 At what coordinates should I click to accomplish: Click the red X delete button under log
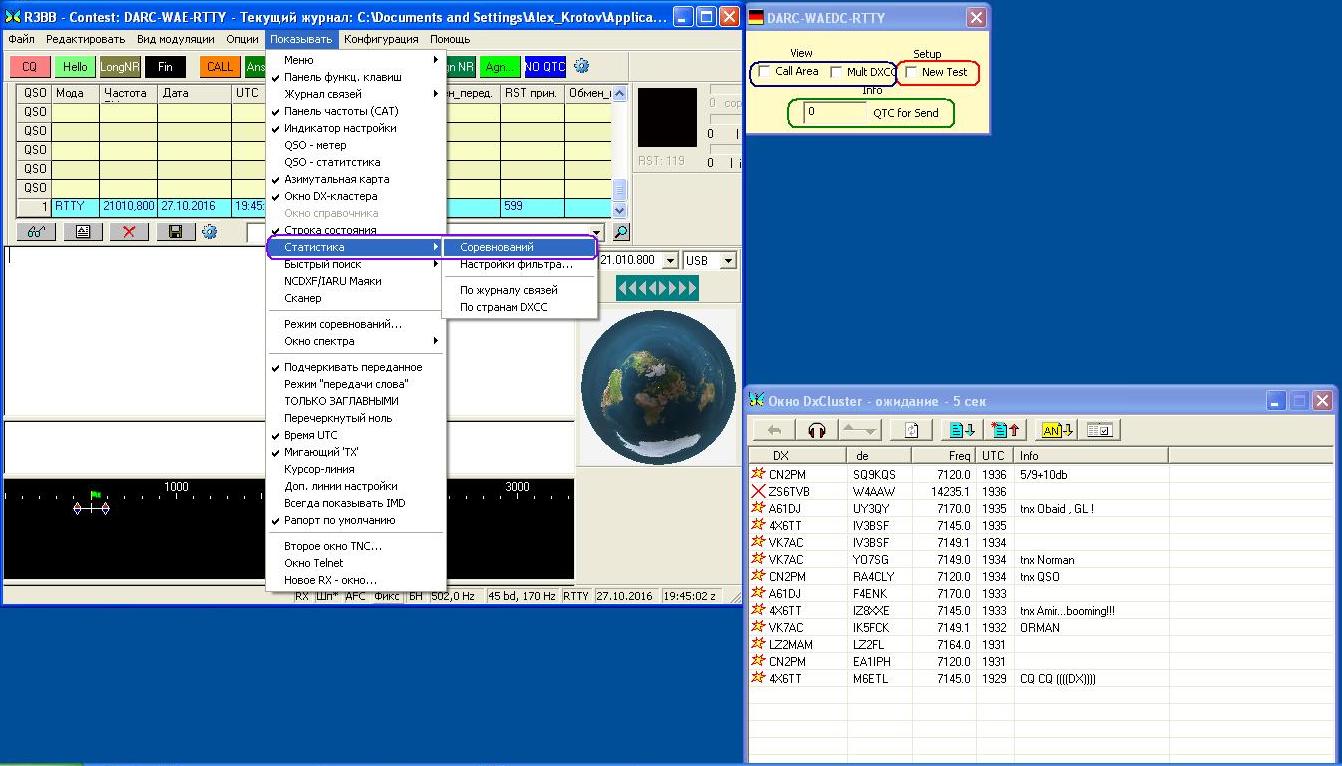click(x=129, y=232)
